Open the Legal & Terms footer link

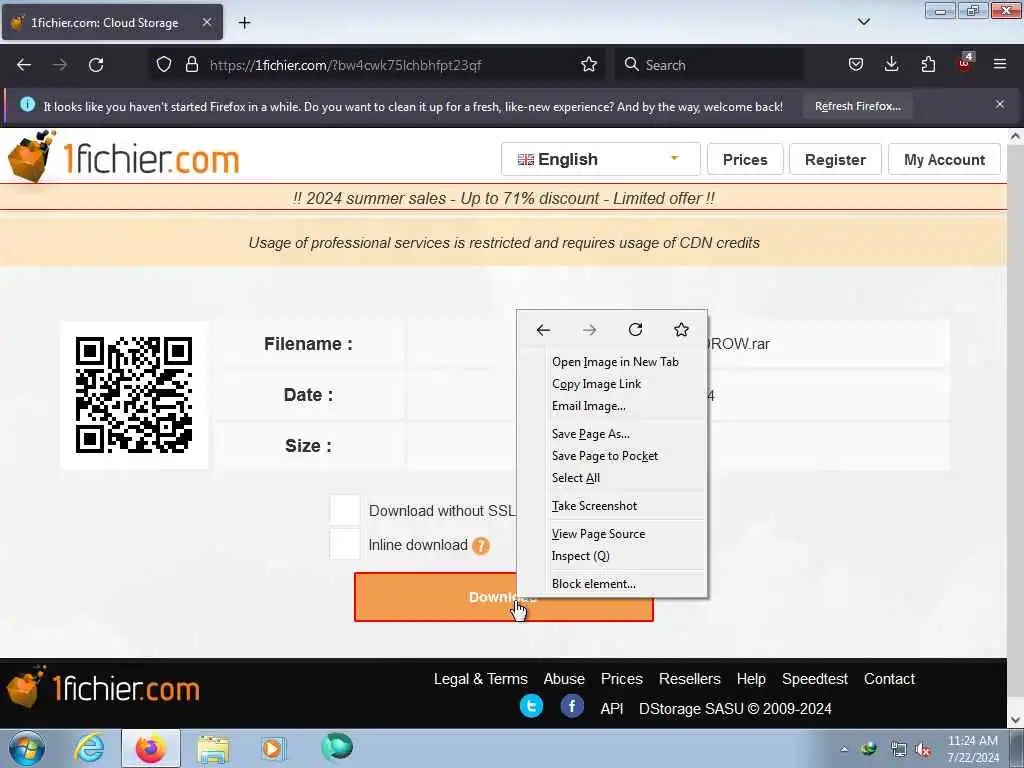(481, 679)
